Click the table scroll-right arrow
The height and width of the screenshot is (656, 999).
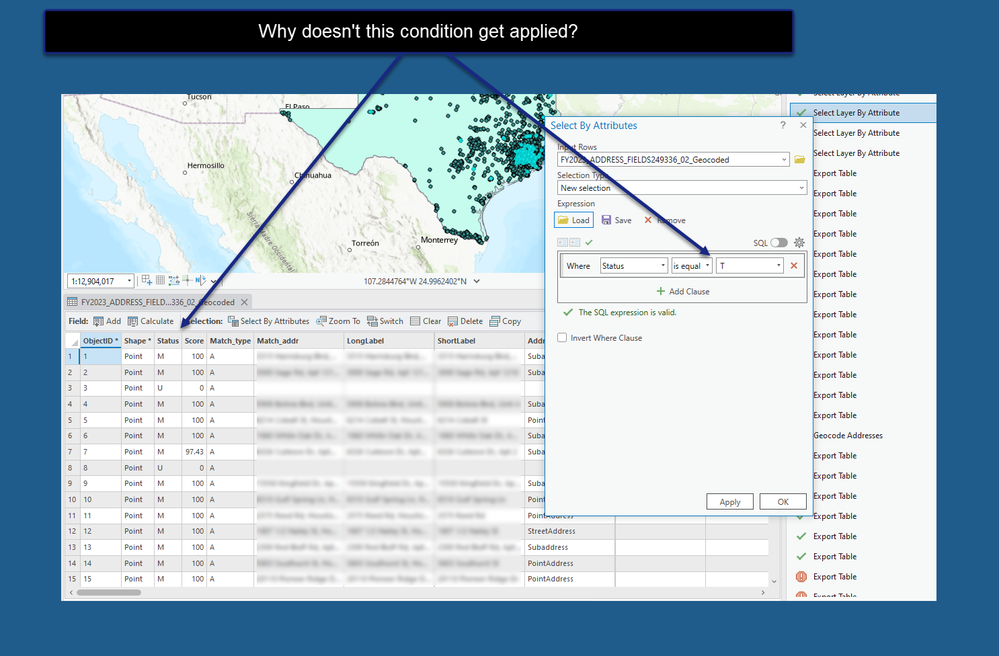[763, 592]
